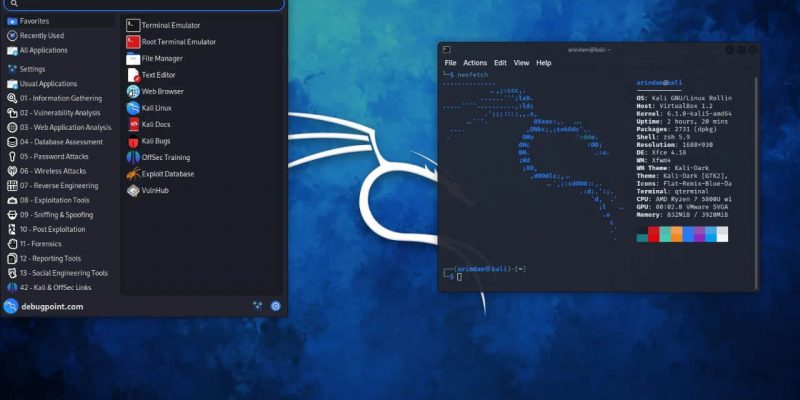Open OffSec Training entry
This screenshot has width=800, height=400.
159,158
